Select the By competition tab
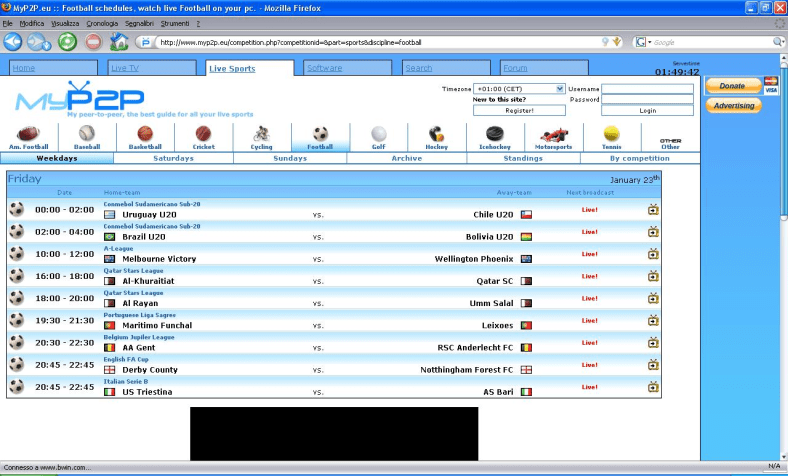 click(x=640, y=158)
